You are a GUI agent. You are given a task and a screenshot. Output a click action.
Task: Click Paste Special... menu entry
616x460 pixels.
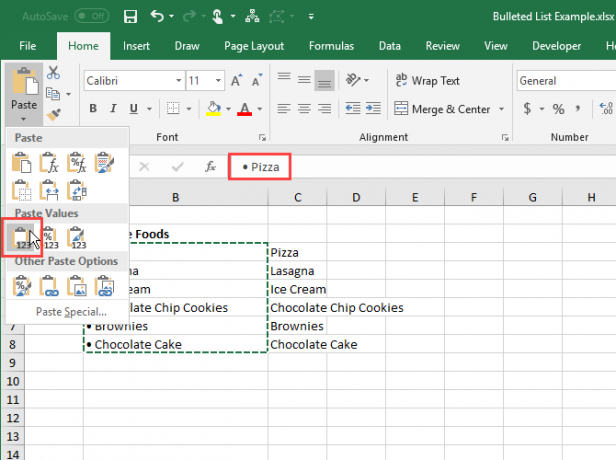(71, 312)
